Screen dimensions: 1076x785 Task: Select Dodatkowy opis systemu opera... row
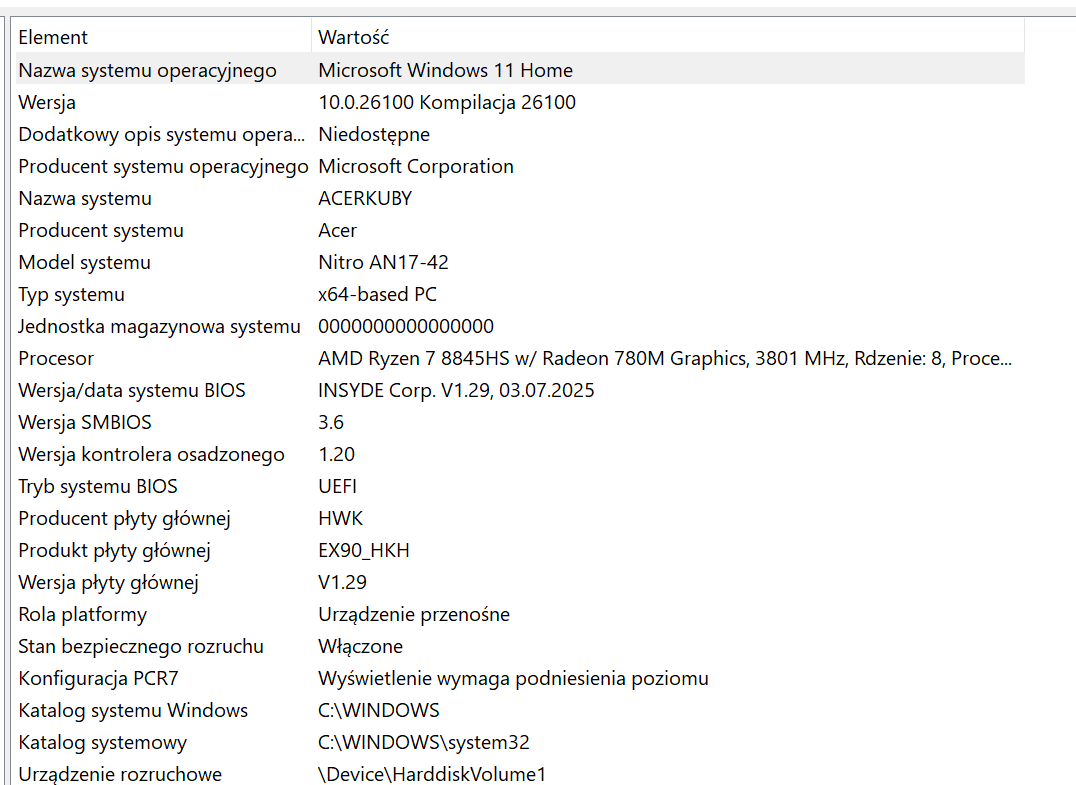click(x=520, y=134)
